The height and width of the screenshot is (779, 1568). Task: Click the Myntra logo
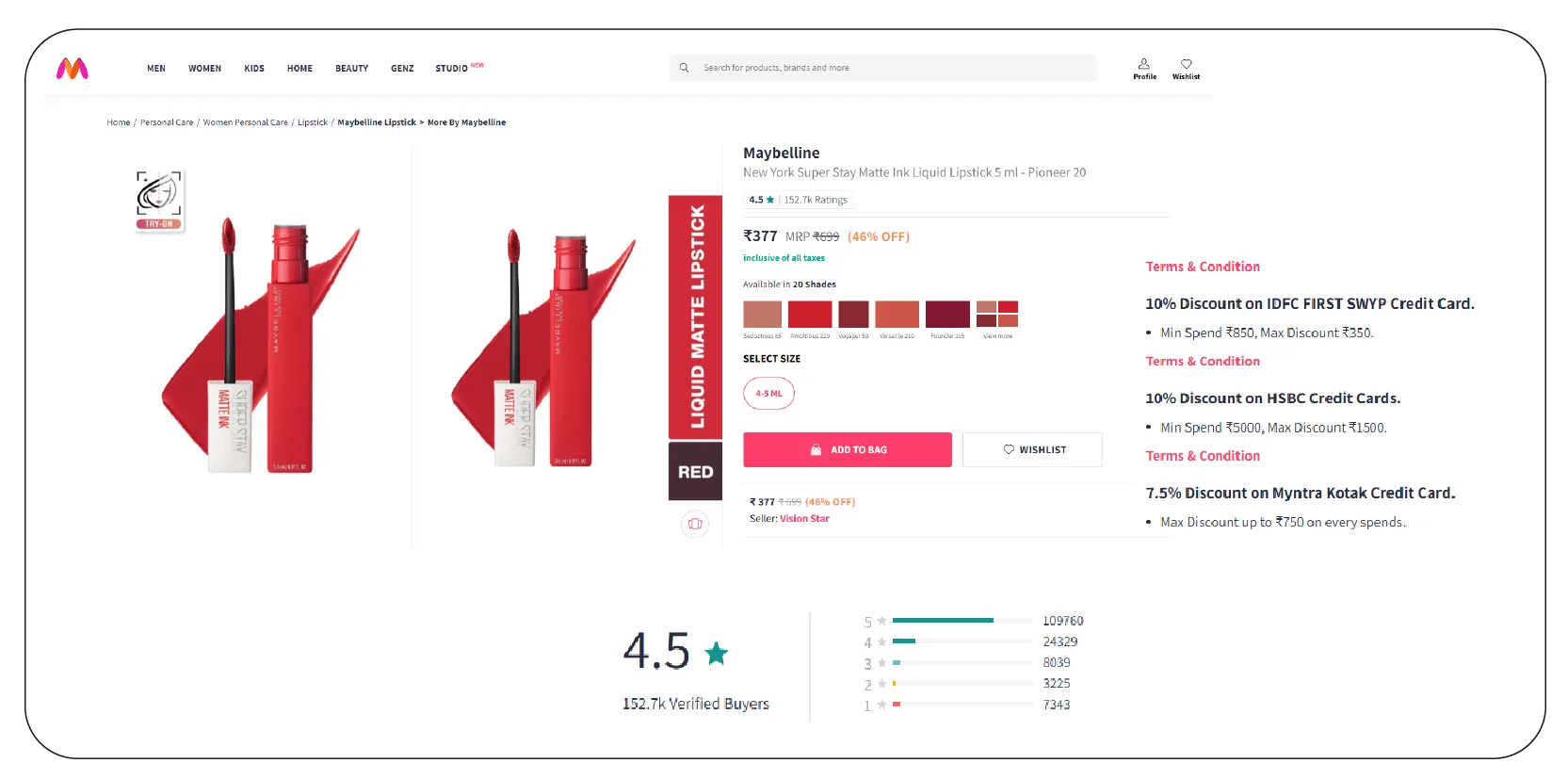[73, 68]
